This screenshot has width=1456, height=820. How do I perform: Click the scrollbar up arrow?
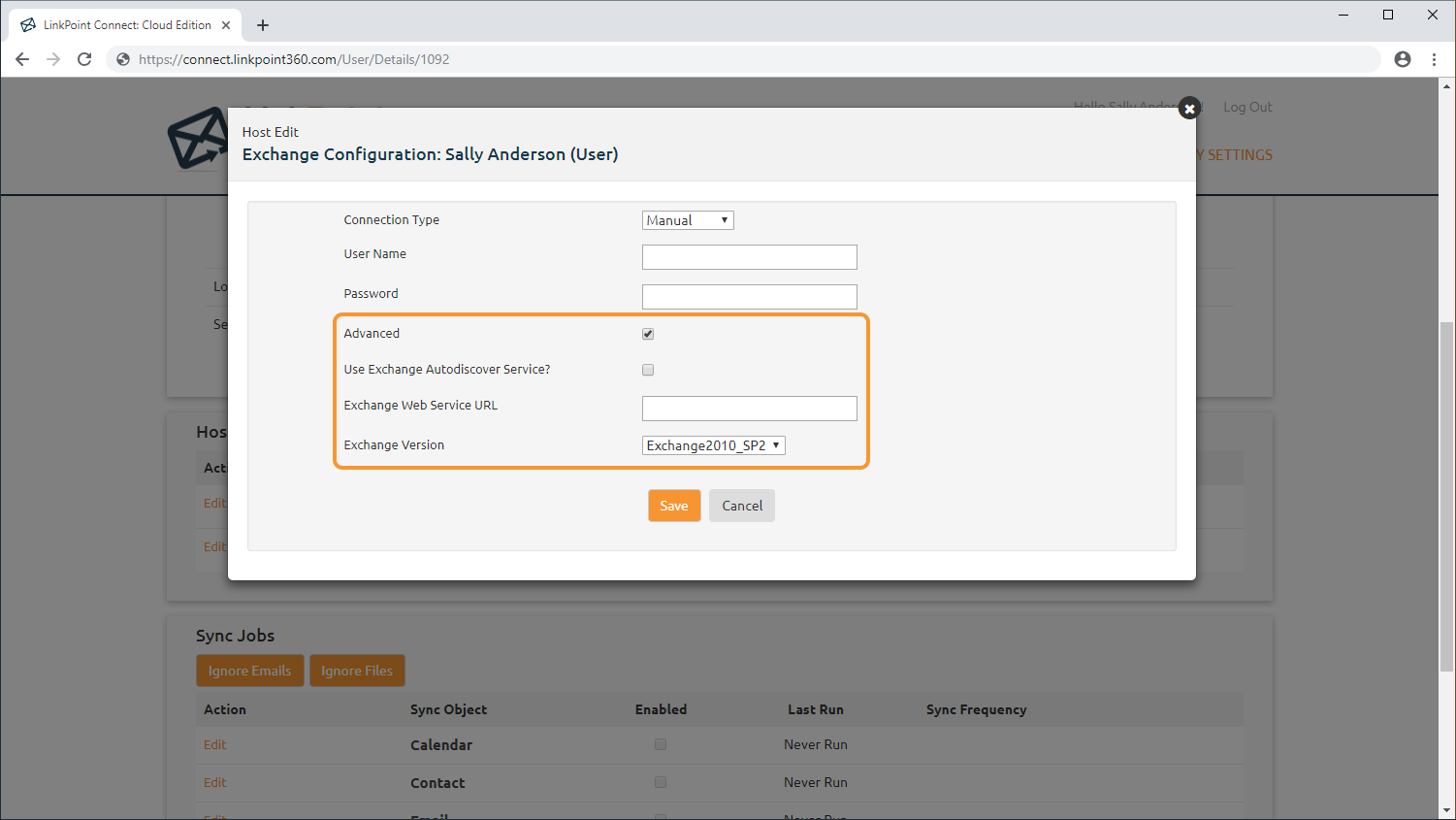(x=1447, y=86)
